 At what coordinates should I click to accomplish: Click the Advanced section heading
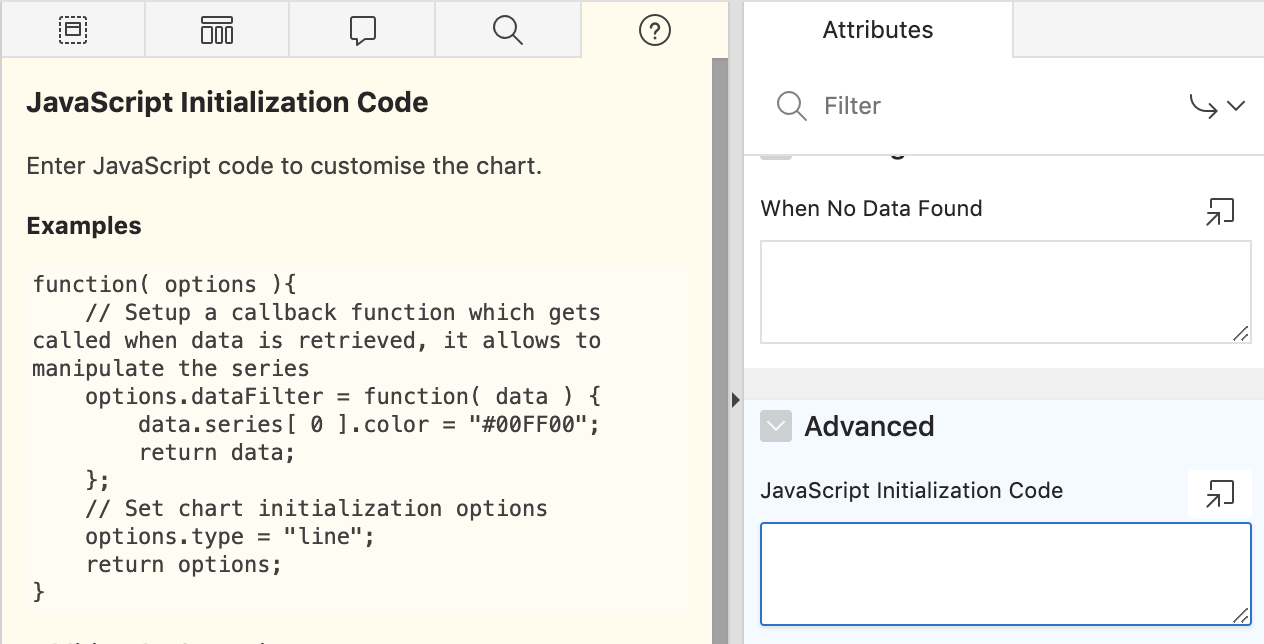[x=869, y=426]
